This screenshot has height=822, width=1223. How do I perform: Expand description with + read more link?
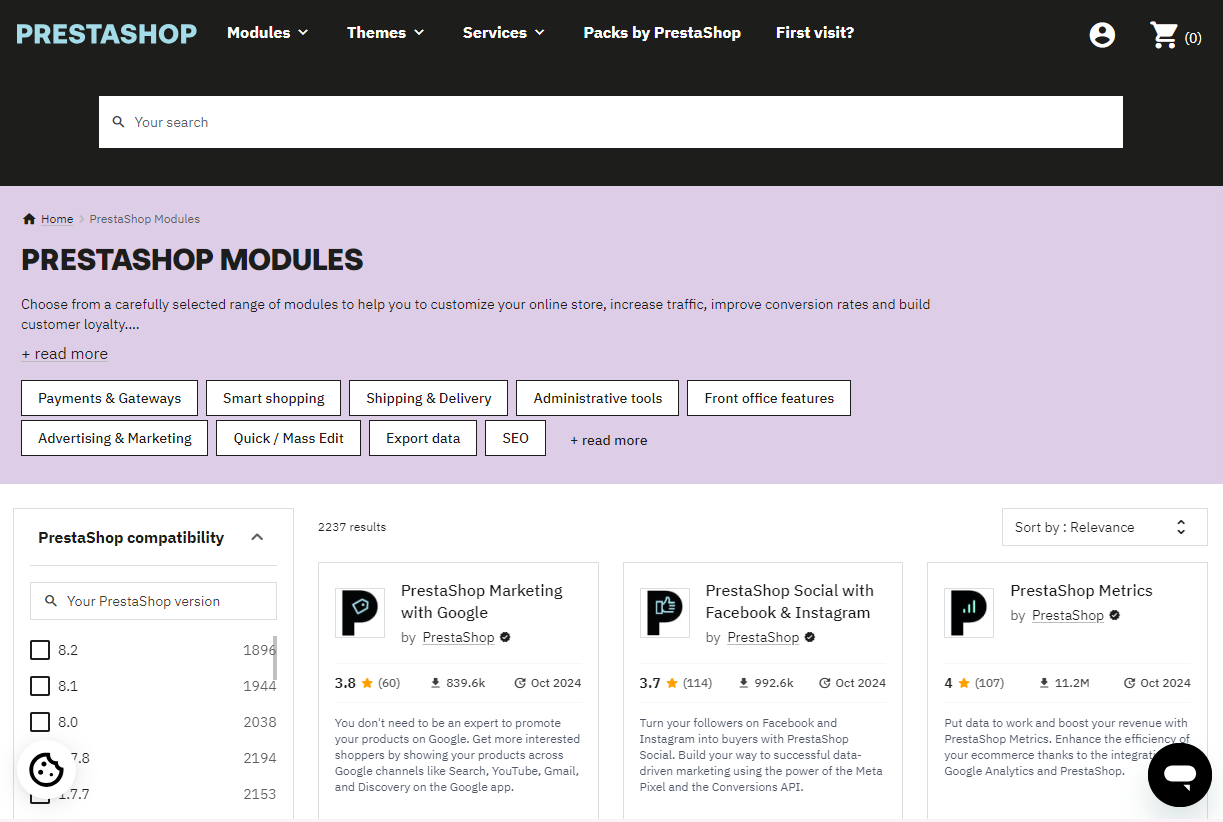65,354
